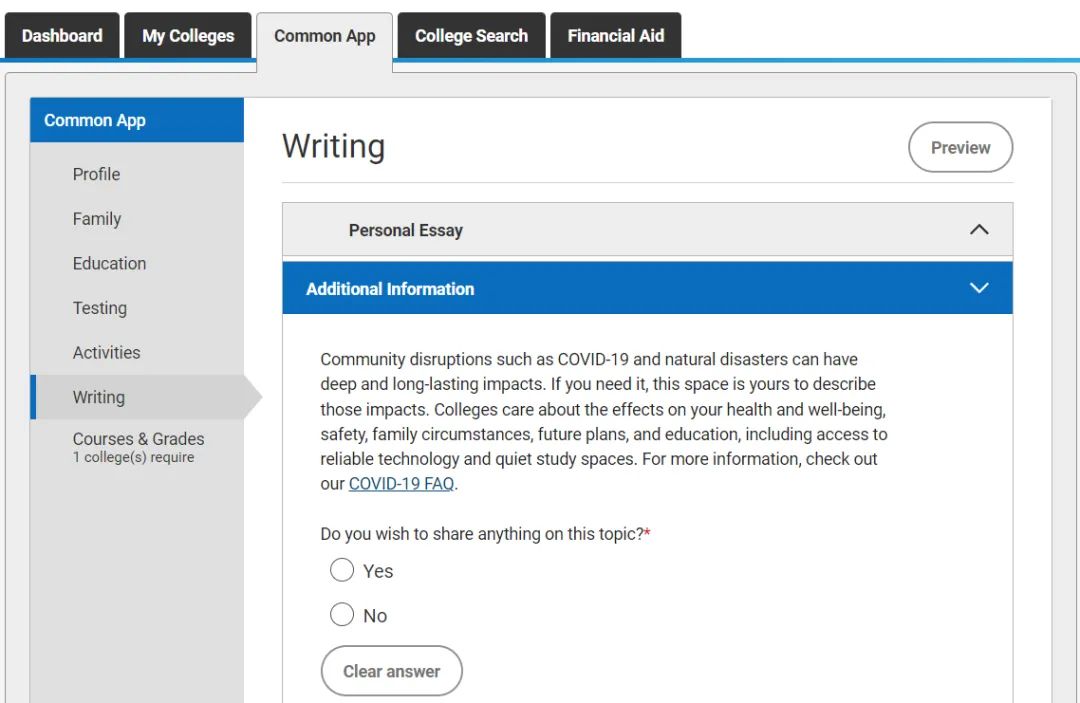
Task: Select the Common App tab
Action: [325, 36]
